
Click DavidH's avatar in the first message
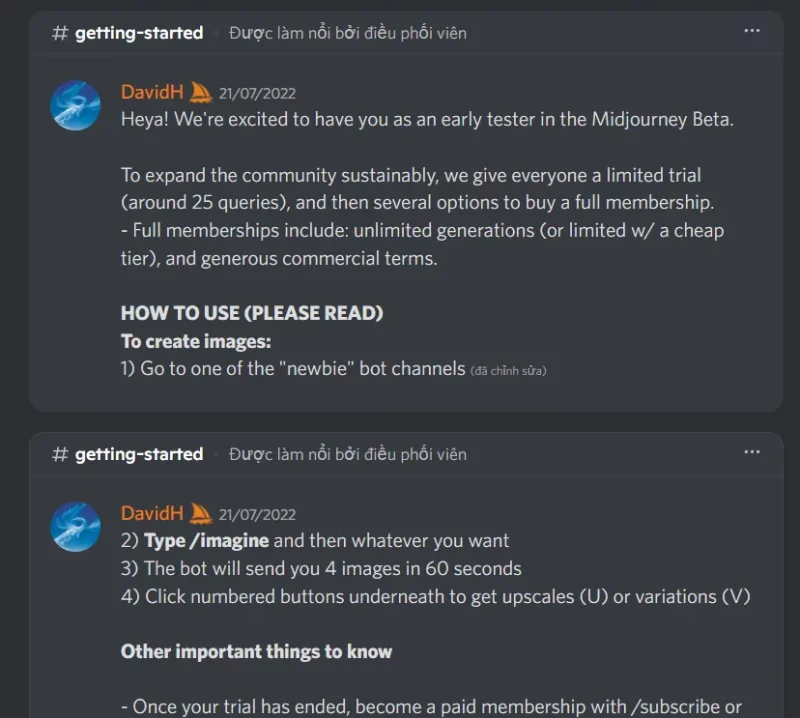click(76, 105)
